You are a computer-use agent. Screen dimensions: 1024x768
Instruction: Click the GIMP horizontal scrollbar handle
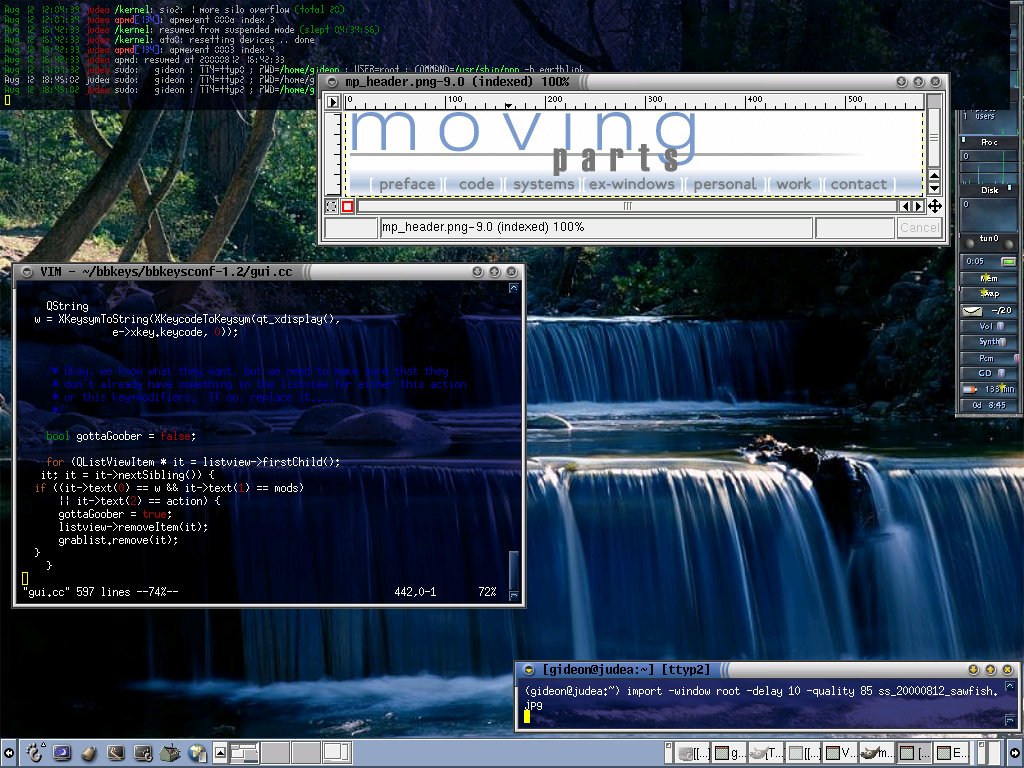tap(627, 206)
